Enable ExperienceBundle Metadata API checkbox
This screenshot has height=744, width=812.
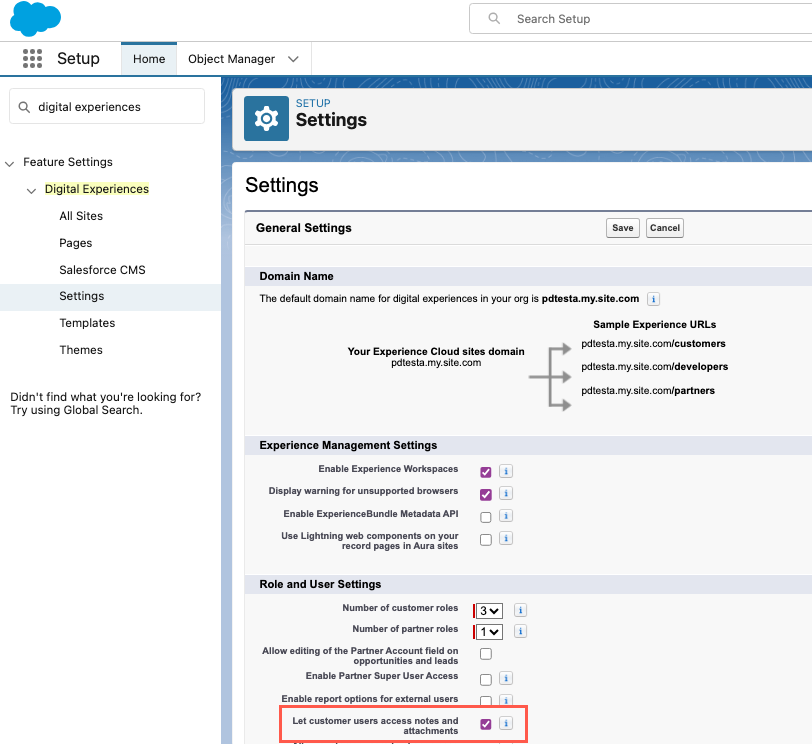click(x=486, y=517)
